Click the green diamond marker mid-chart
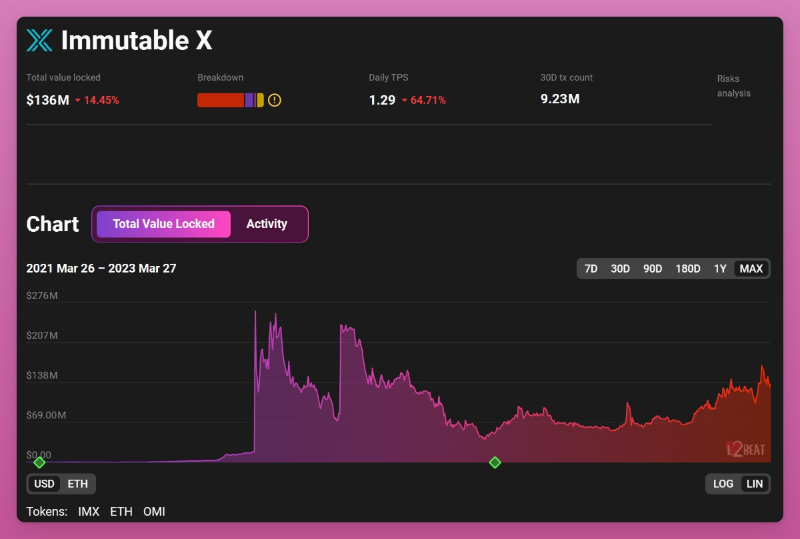This screenshot has width=800, height=539. [x=495, y=462]
